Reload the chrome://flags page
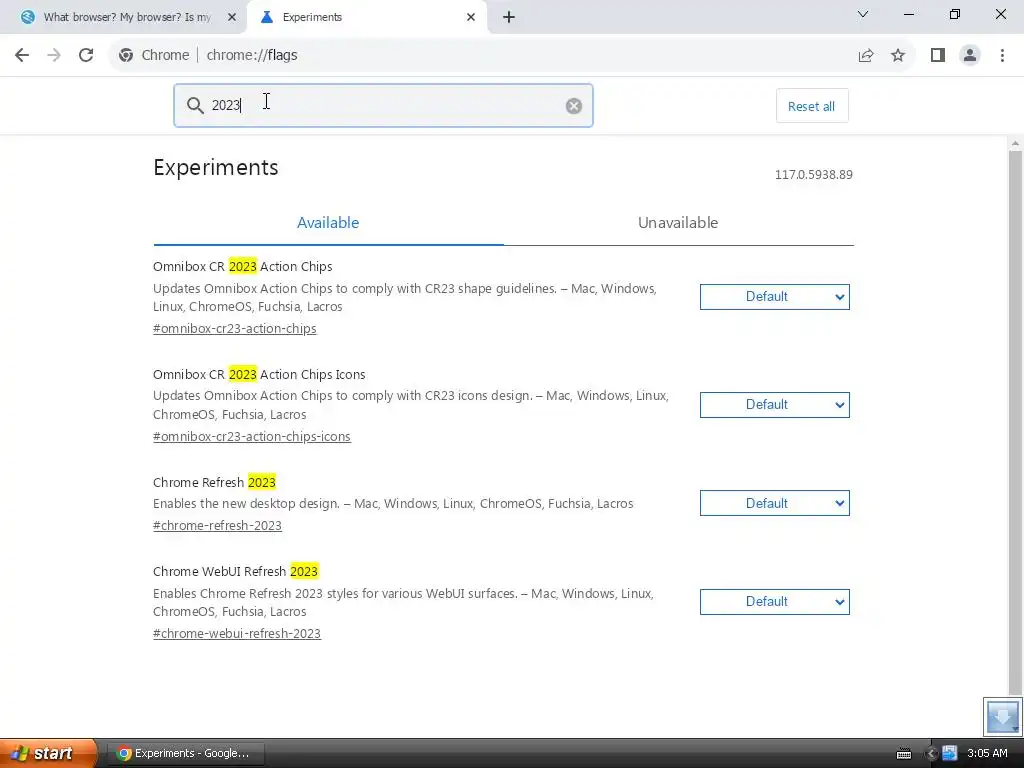This screenshot has width=1024, height=768. [x=86, y=55]
